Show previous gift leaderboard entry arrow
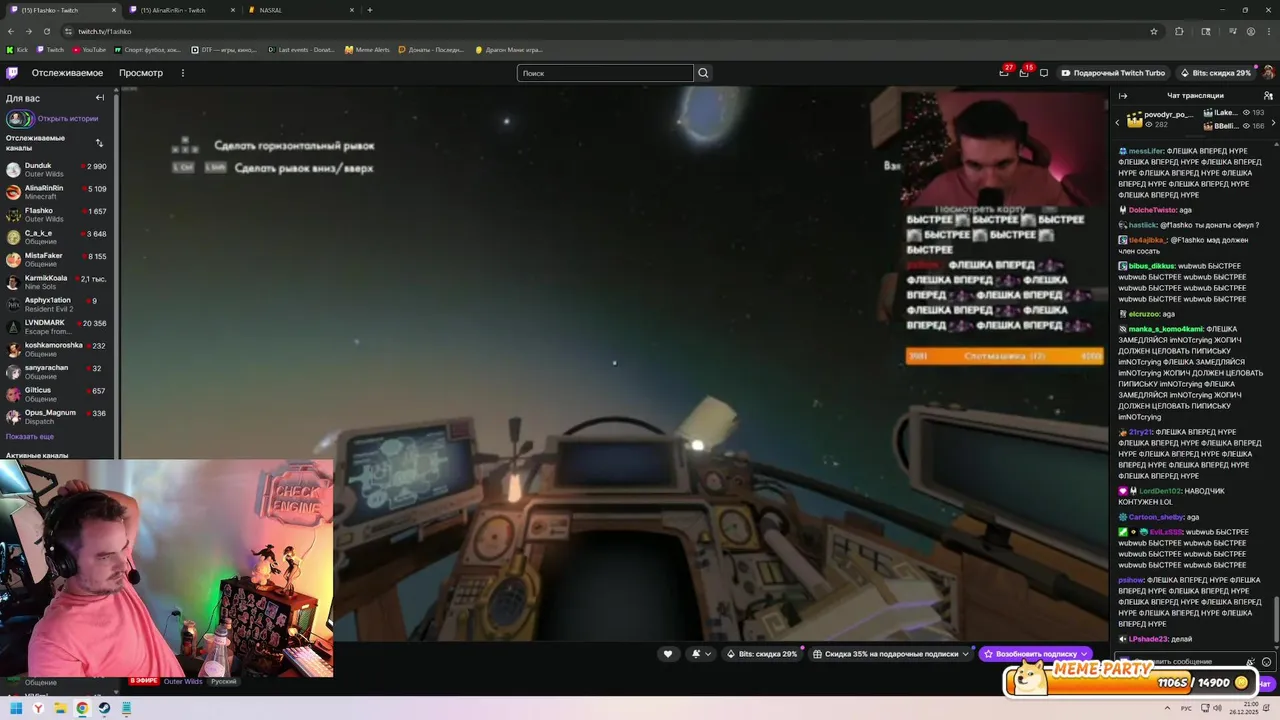The image size is (1280, 720). pos(1117,122)
